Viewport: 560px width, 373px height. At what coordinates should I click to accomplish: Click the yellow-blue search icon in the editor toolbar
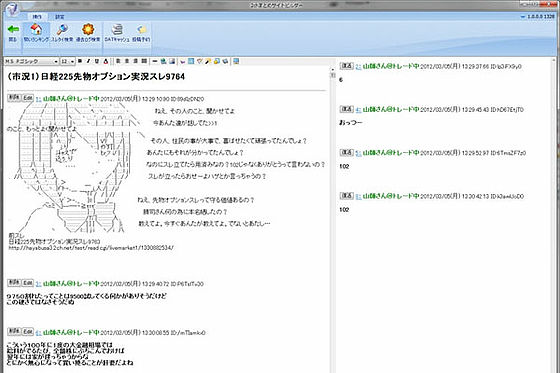click(217, 61)
